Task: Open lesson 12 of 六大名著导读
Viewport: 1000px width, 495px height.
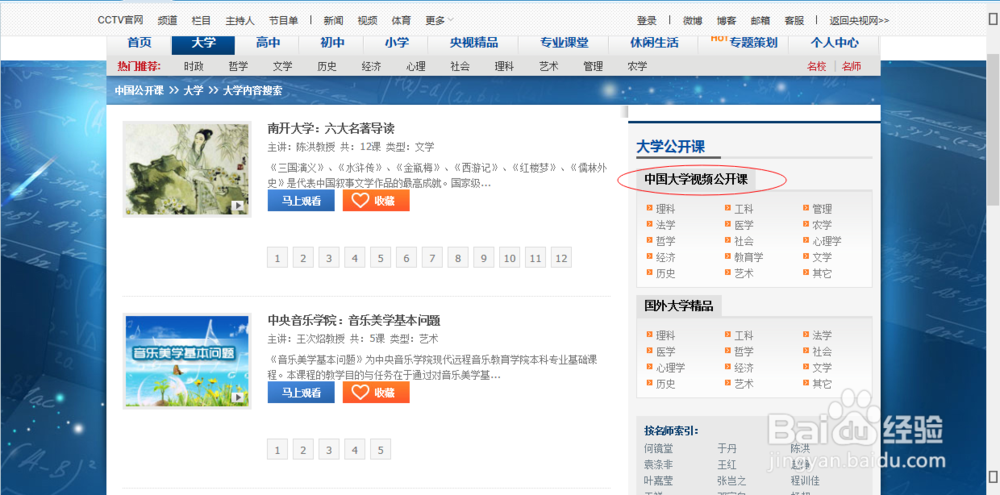Action: click(561, 258)
